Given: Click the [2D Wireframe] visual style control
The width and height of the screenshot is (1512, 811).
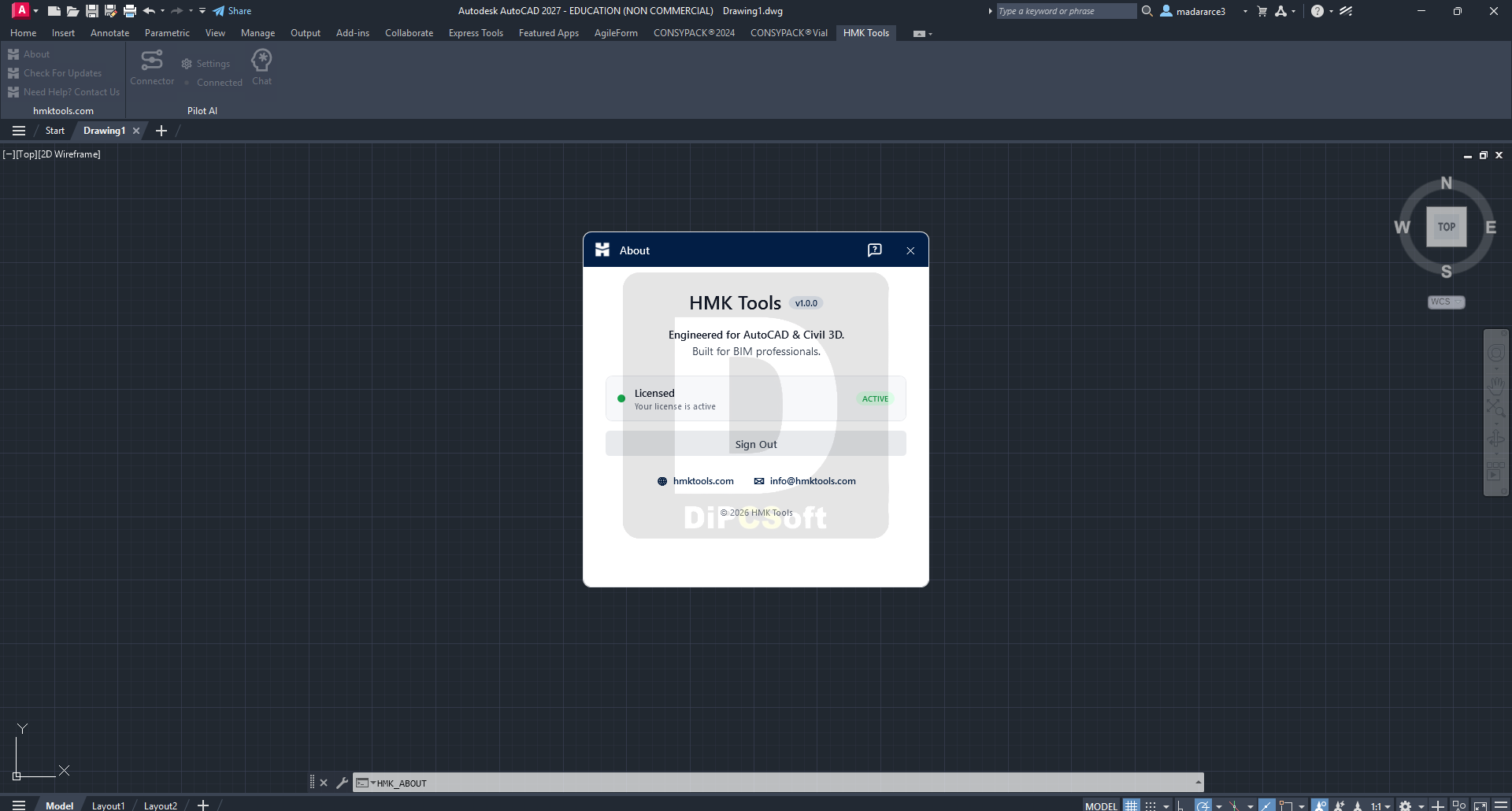Looking at the screenshot, I should pos(69,154).
